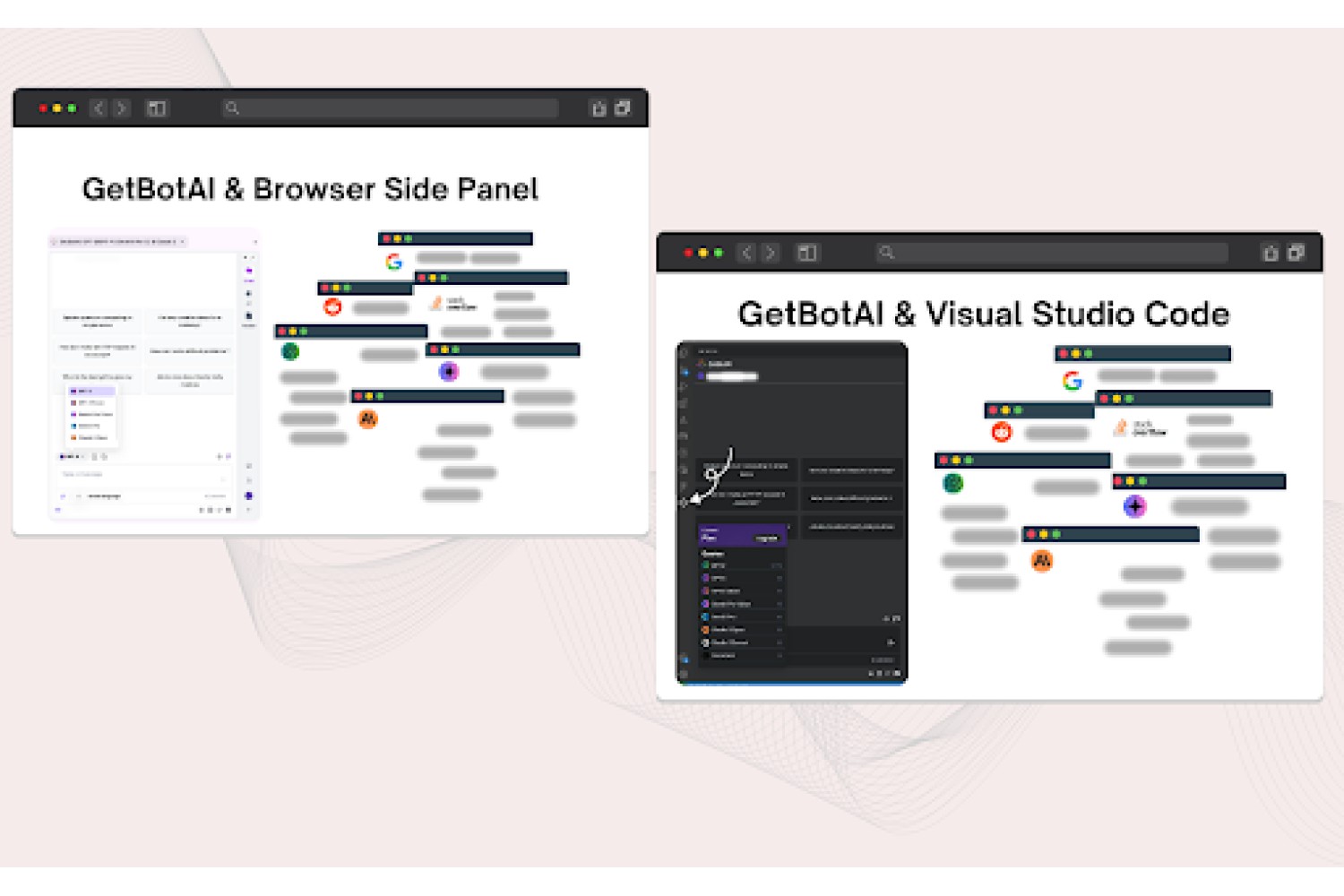Select highlighted first model in side panel dropdown
Screen dimensions: 1344x896
(x=92, y=391)
